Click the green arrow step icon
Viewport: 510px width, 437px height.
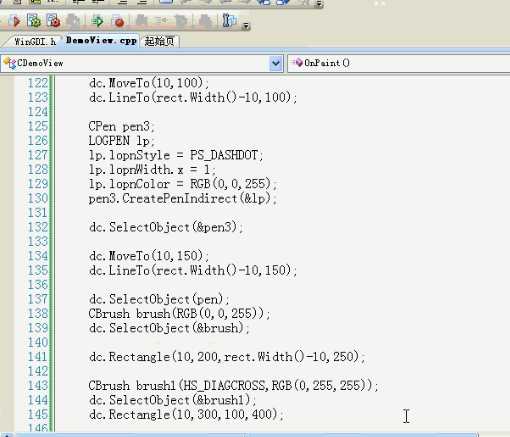(x=98, y=21)
